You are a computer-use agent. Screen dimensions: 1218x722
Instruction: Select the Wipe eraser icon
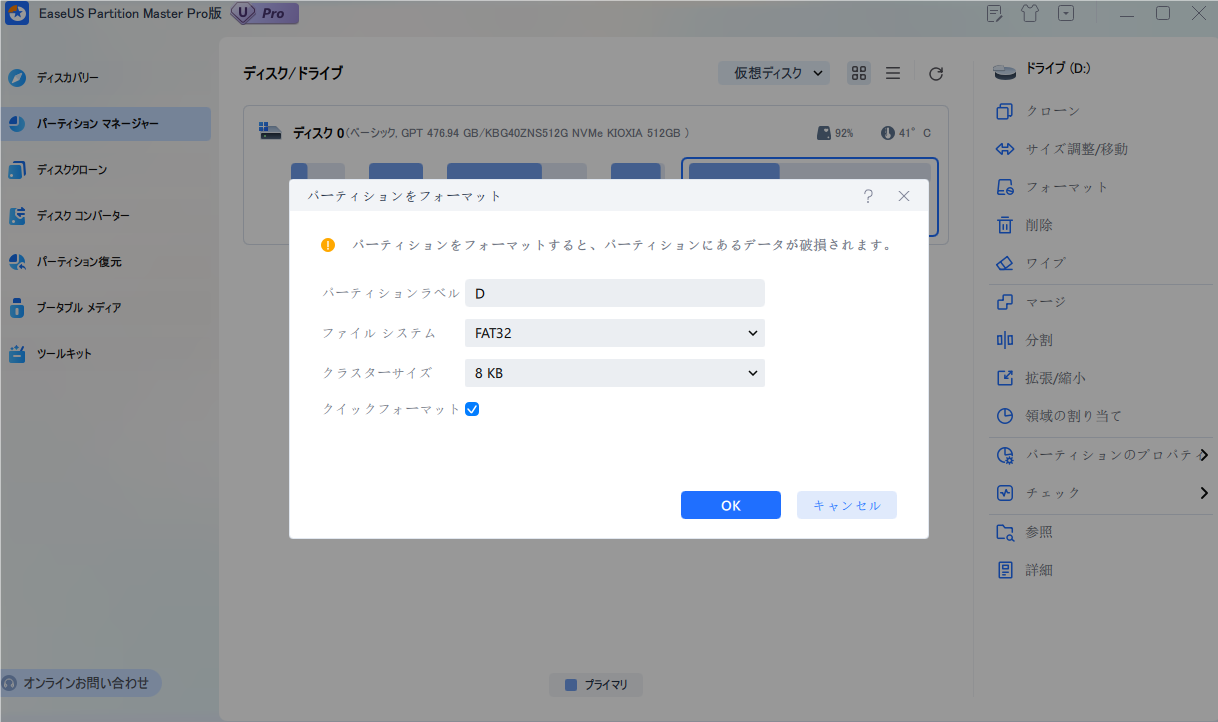(1005, 264)
